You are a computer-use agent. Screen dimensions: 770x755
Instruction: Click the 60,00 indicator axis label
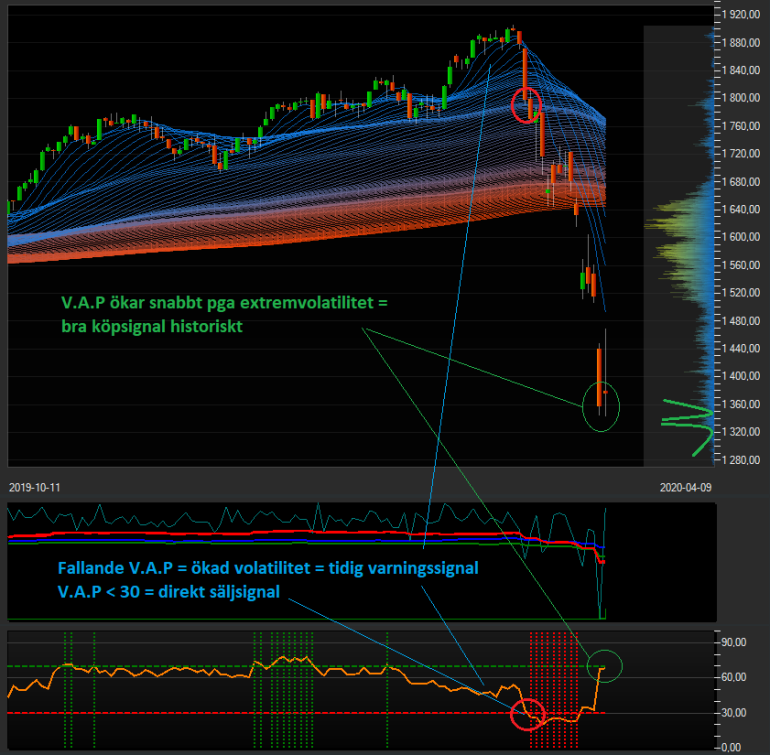(734, 677)
